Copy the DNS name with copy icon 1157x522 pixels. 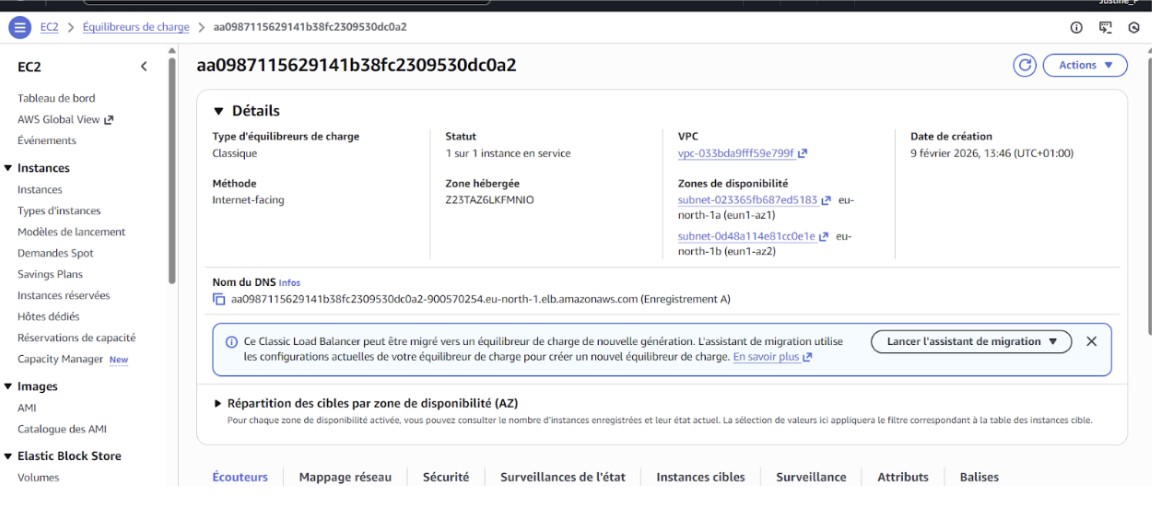click(218, 299)
